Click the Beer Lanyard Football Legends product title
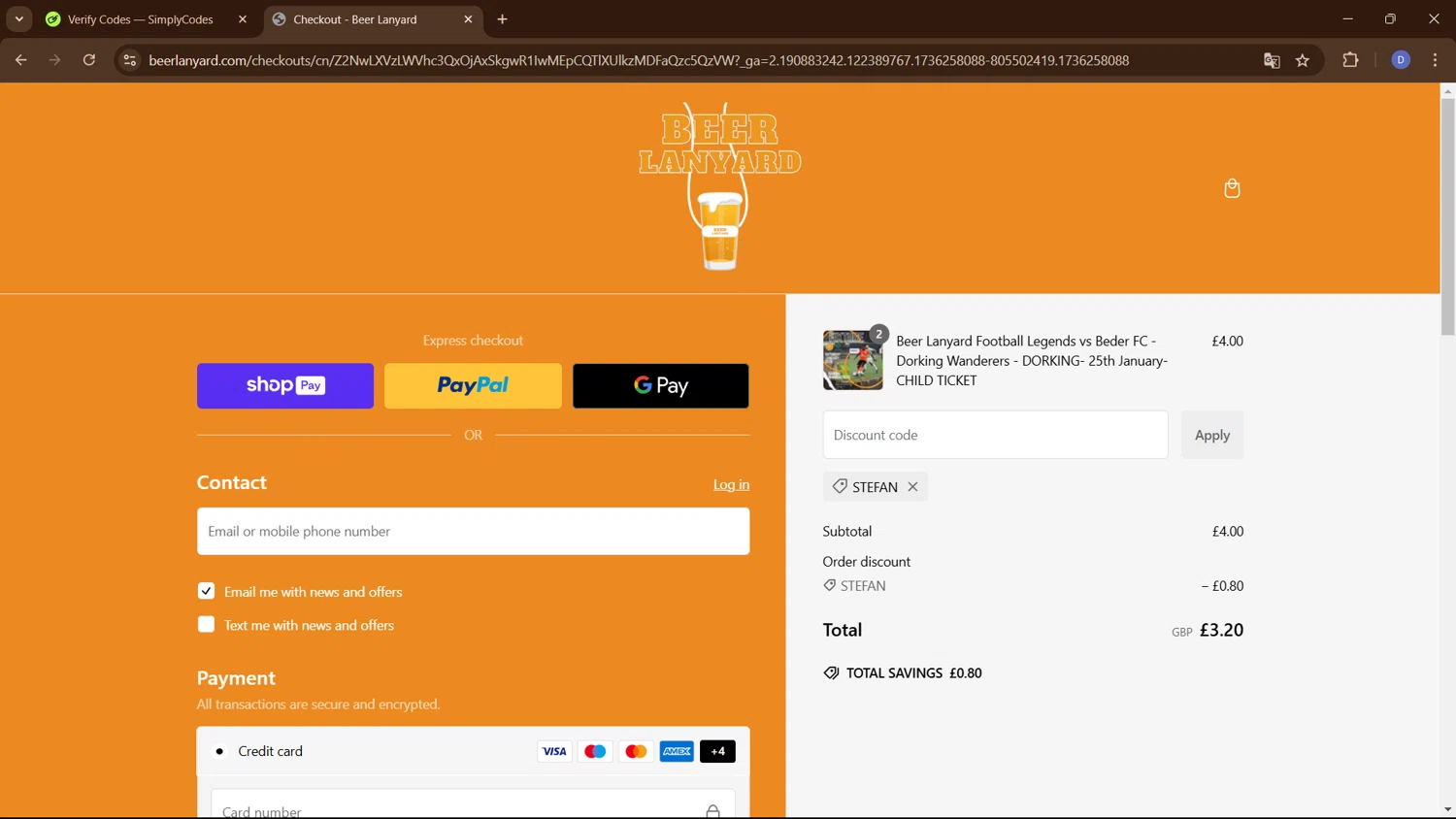 pyautogui.click(x=1032, y=360)
